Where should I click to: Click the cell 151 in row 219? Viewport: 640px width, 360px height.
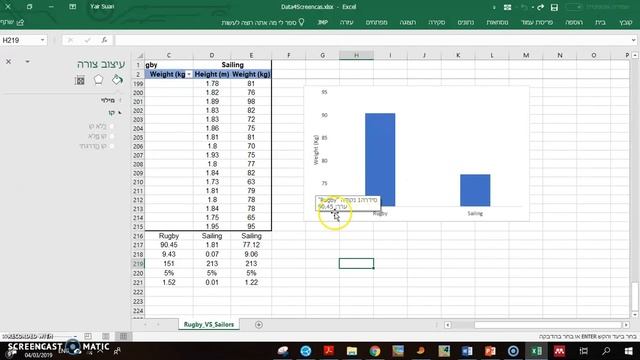tap(169, 264)
